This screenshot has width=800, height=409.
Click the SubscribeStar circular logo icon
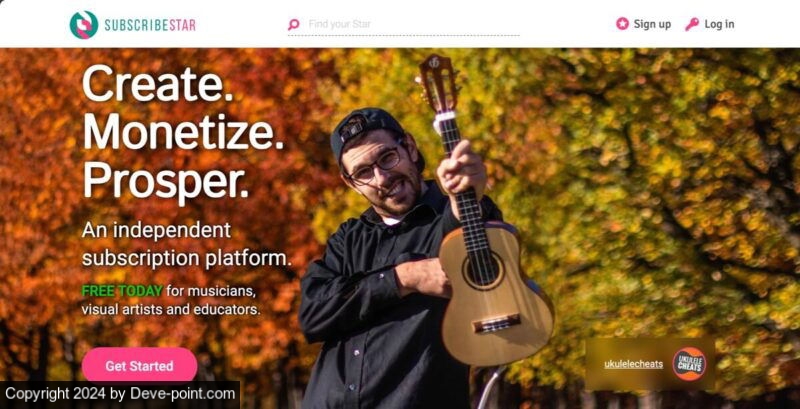(84, 24)
